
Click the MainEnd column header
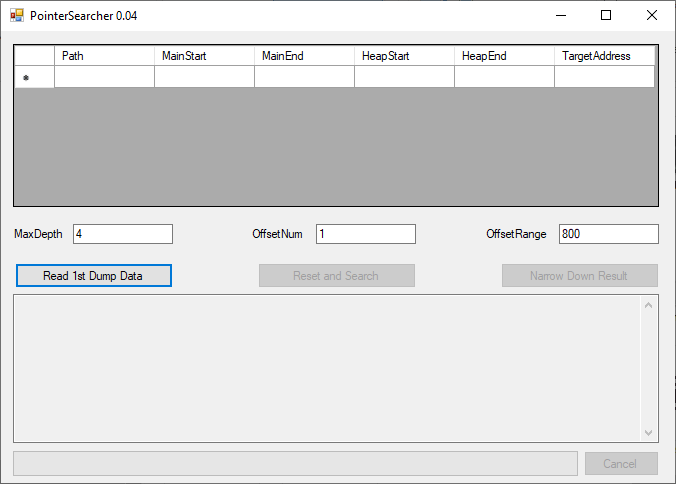pyautogui.click(x=304, y=56)
